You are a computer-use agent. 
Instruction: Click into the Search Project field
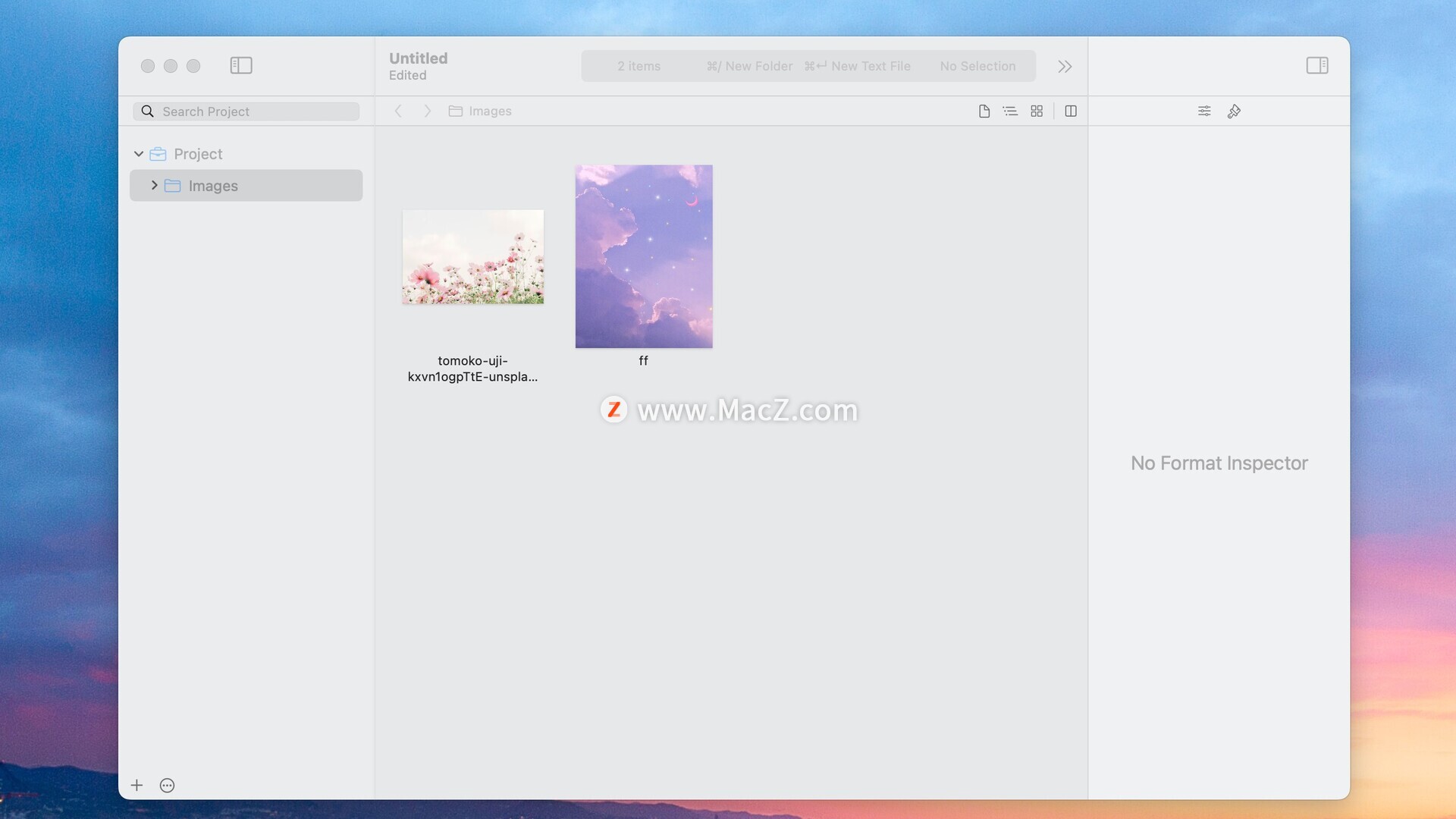246,111
